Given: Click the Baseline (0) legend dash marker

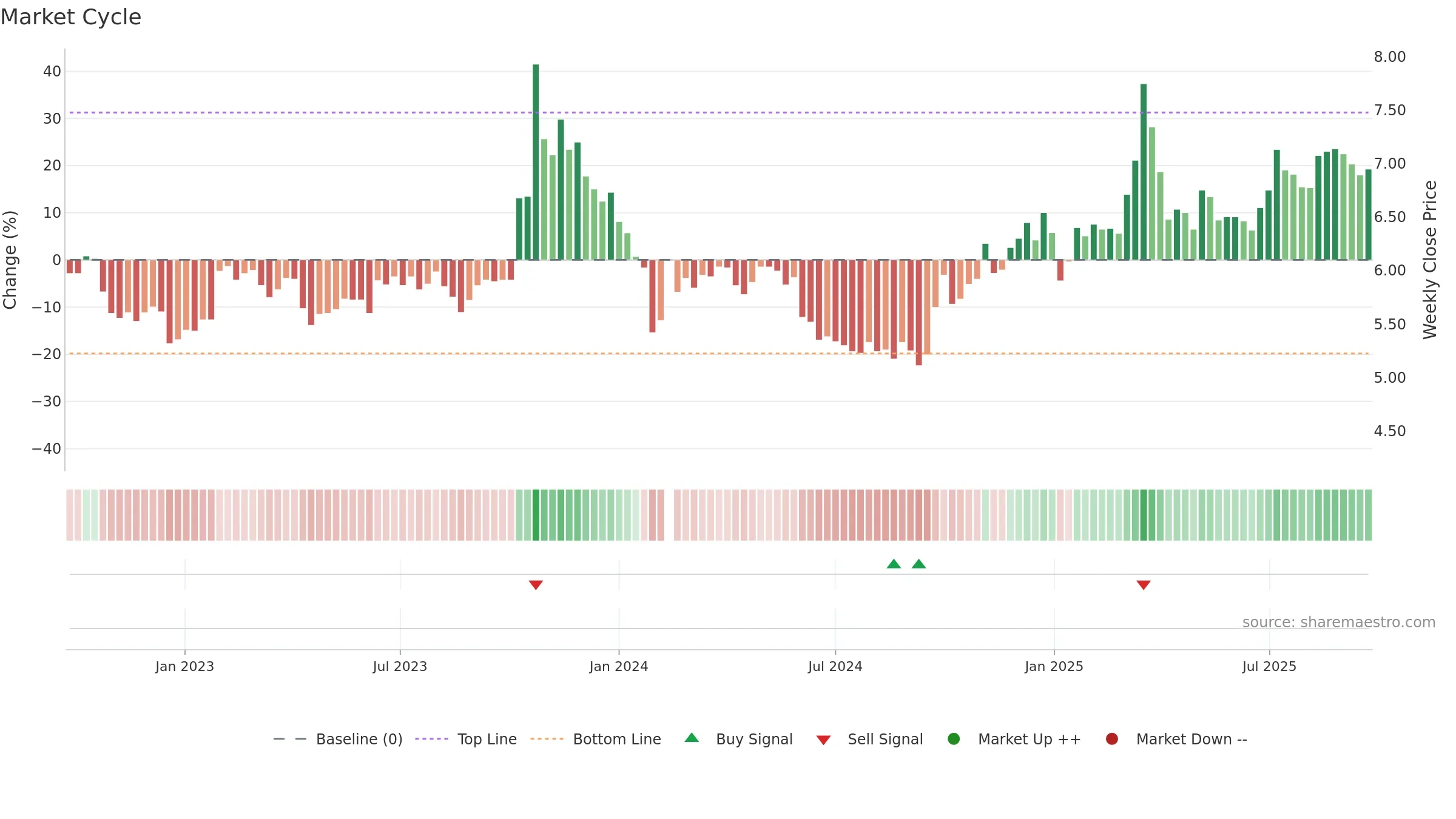Looking at the screenshot, I should (x=290, y=739).
